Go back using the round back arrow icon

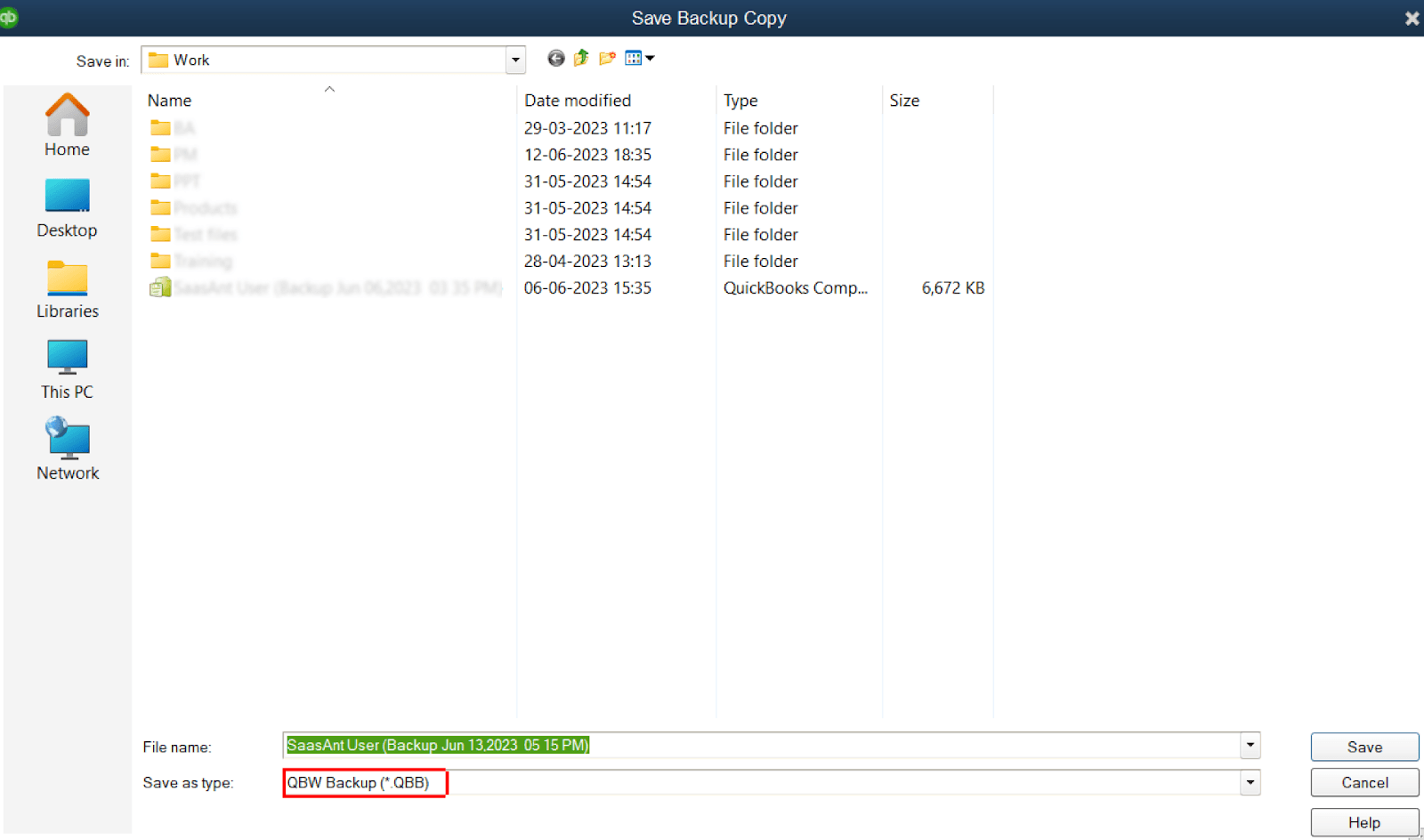556,59
